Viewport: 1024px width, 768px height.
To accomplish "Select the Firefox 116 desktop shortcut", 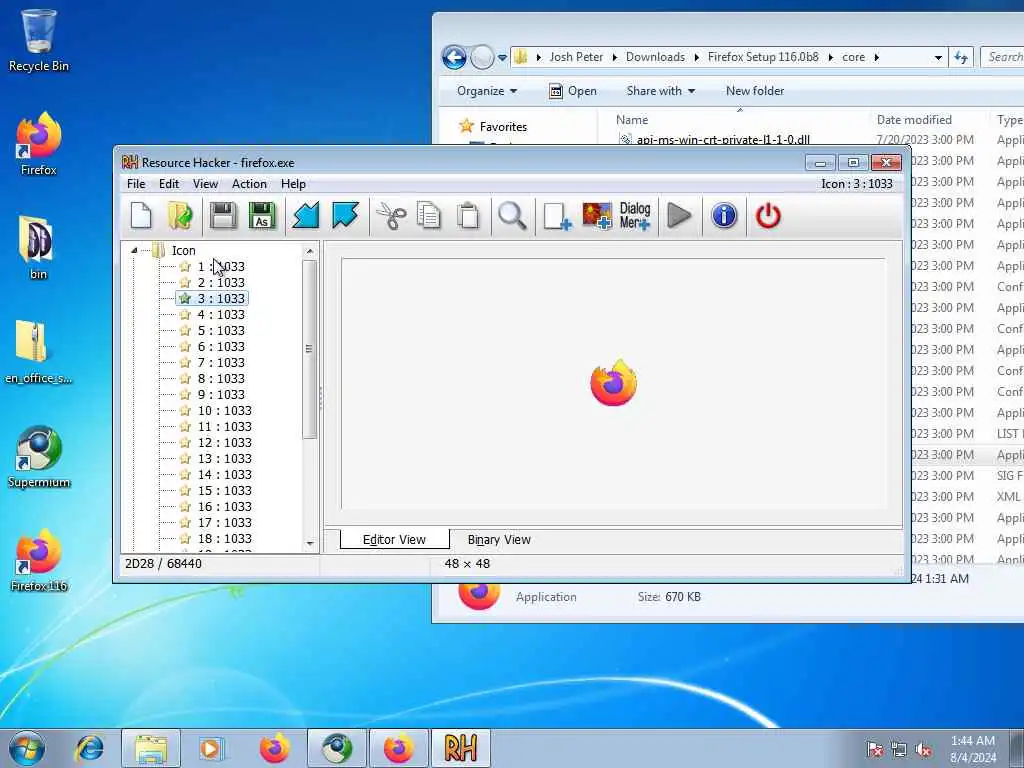I will coord(39,560).
